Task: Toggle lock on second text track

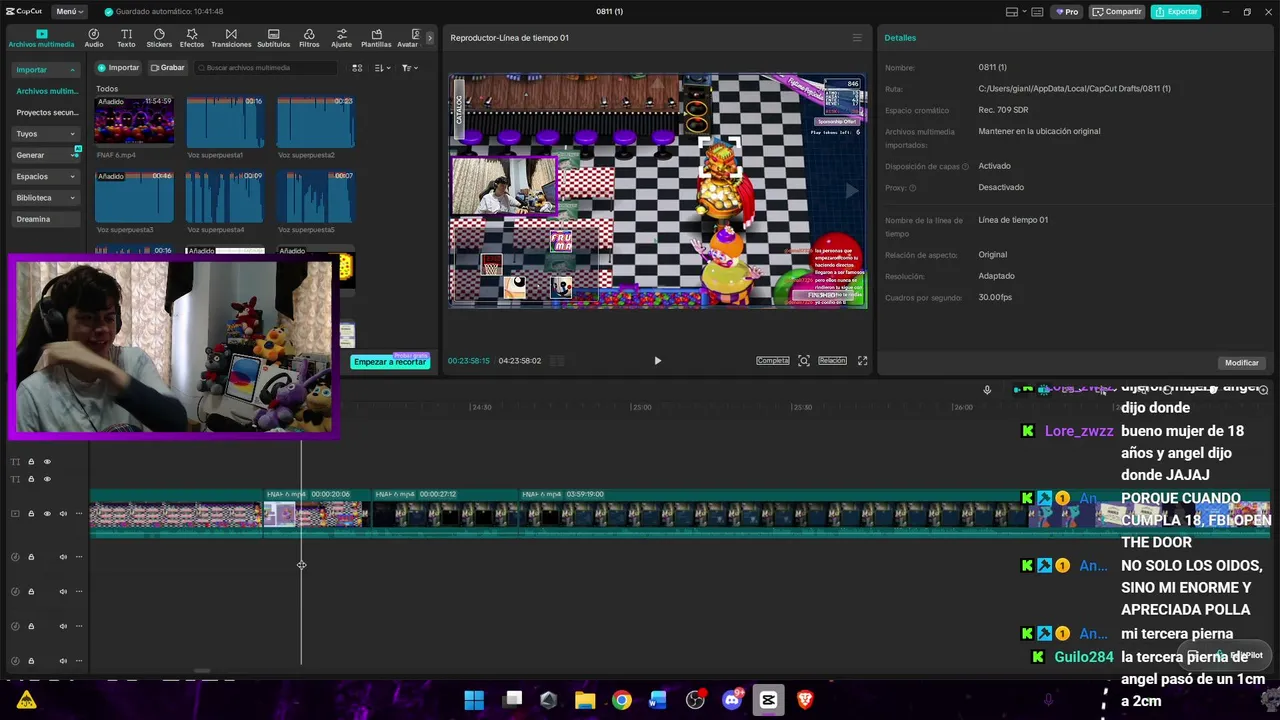Action: [31, 479]
